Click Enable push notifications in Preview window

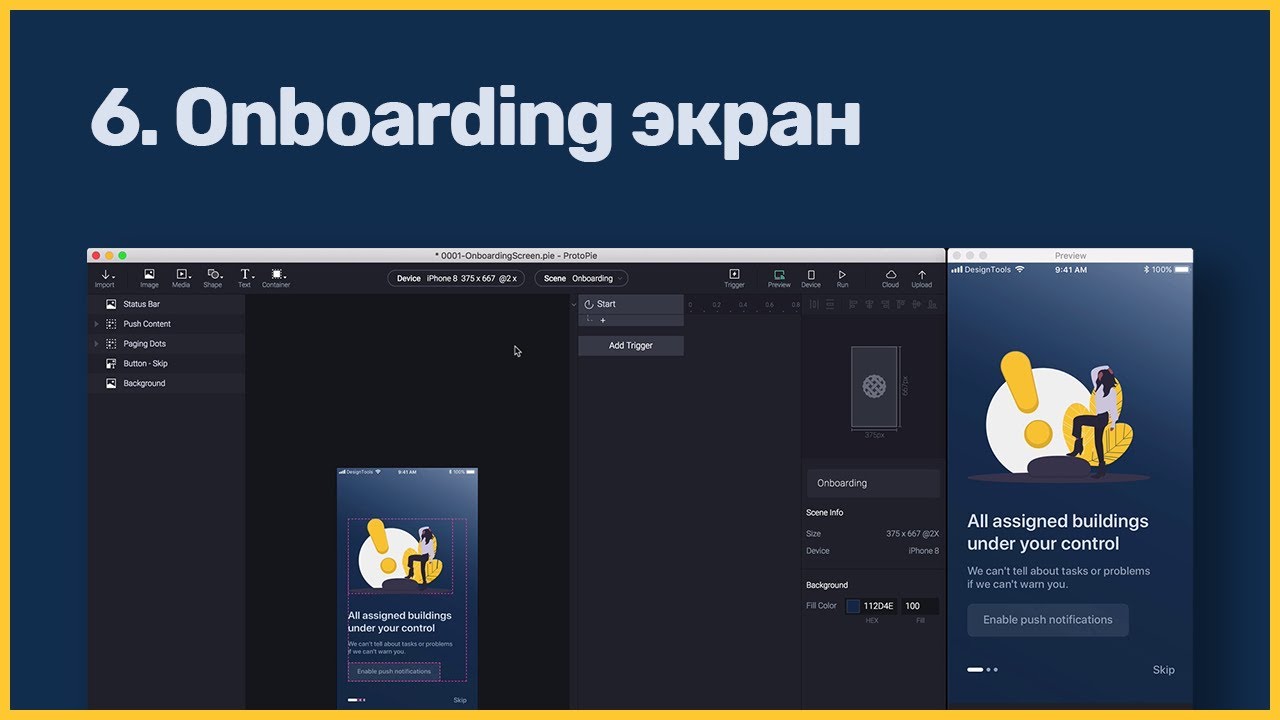tap(1048, 620)
